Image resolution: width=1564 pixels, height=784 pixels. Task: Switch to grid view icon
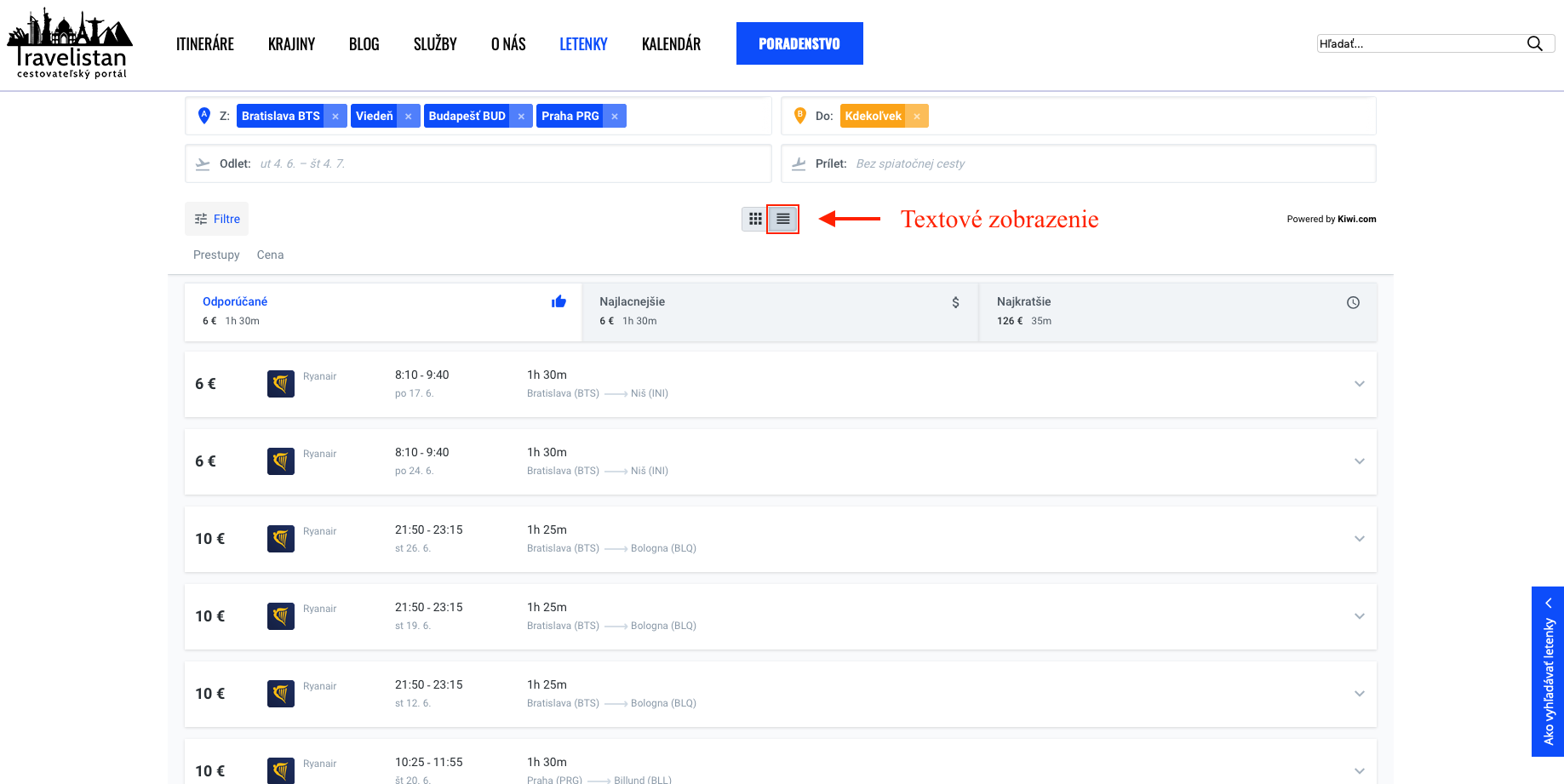[755, 219]
